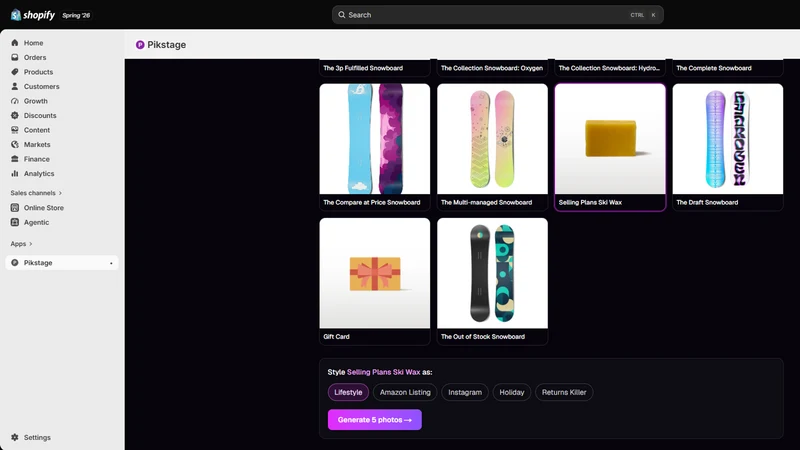Open the Home menu item
This screenshot has width=800, height=450.
tap(33, 43)
